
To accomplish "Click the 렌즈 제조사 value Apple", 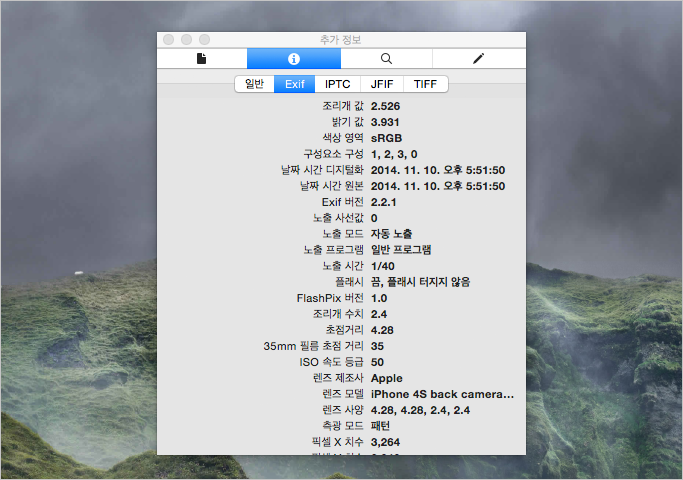I will (x=386, y=378).
